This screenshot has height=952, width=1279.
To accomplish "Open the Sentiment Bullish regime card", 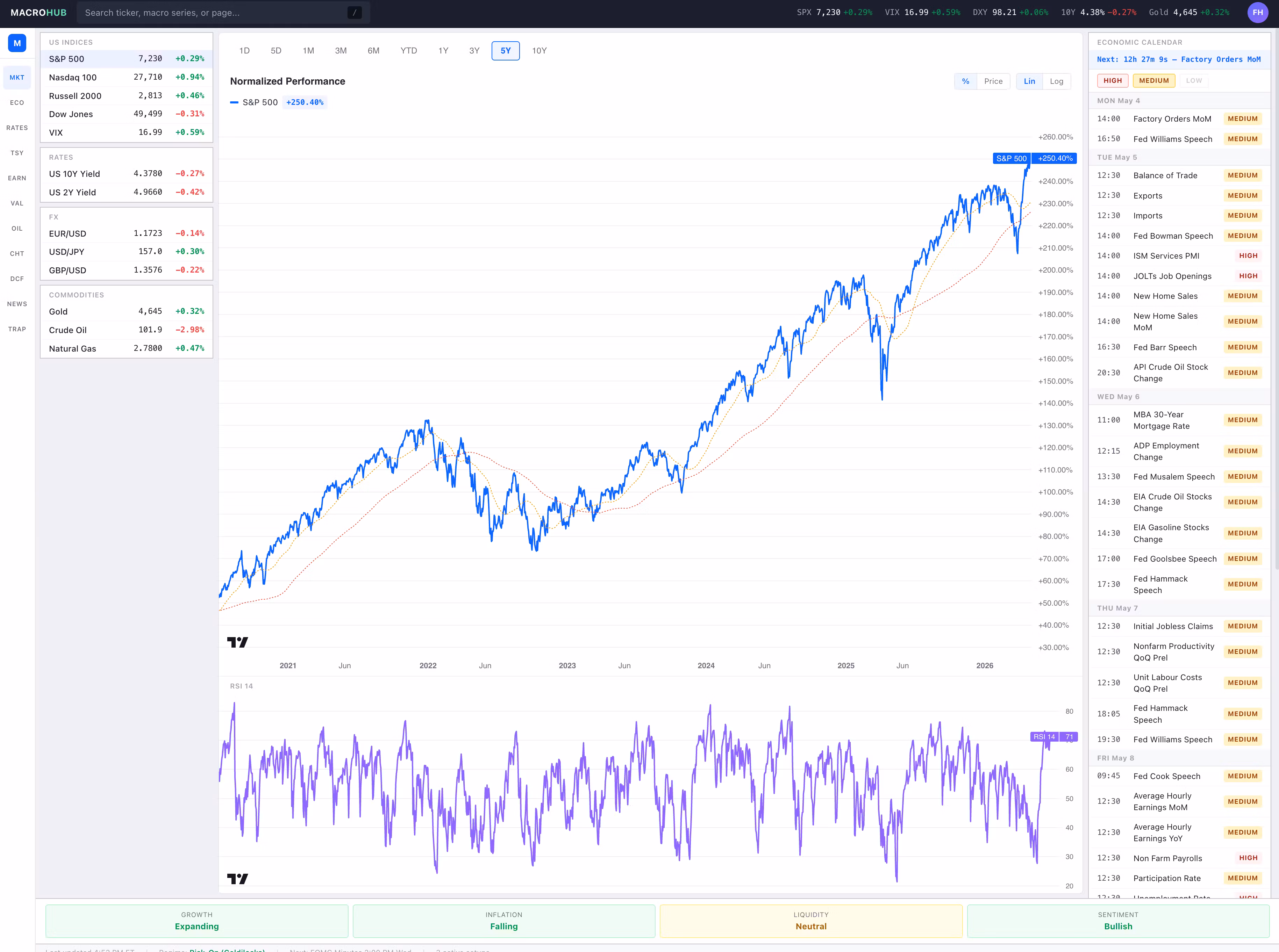I will click(x=1118, y=921).
